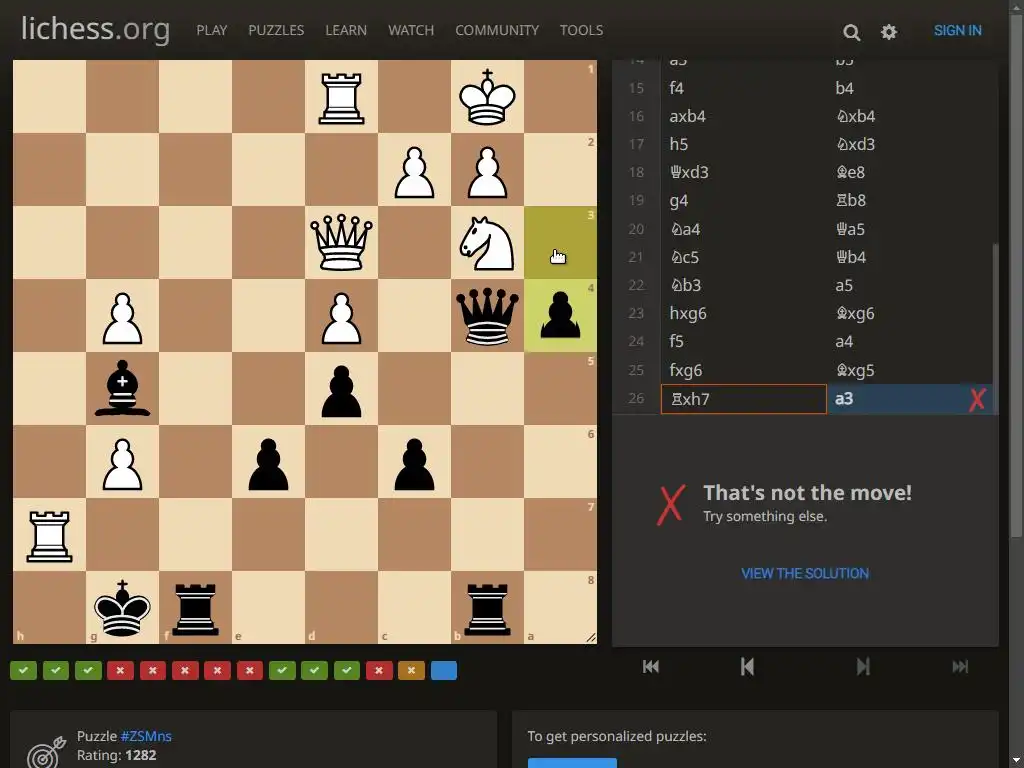The width and height of the screenshot is (1024, 768).
Task: Click the highlighted a3 square
Action: pos(560,242)
